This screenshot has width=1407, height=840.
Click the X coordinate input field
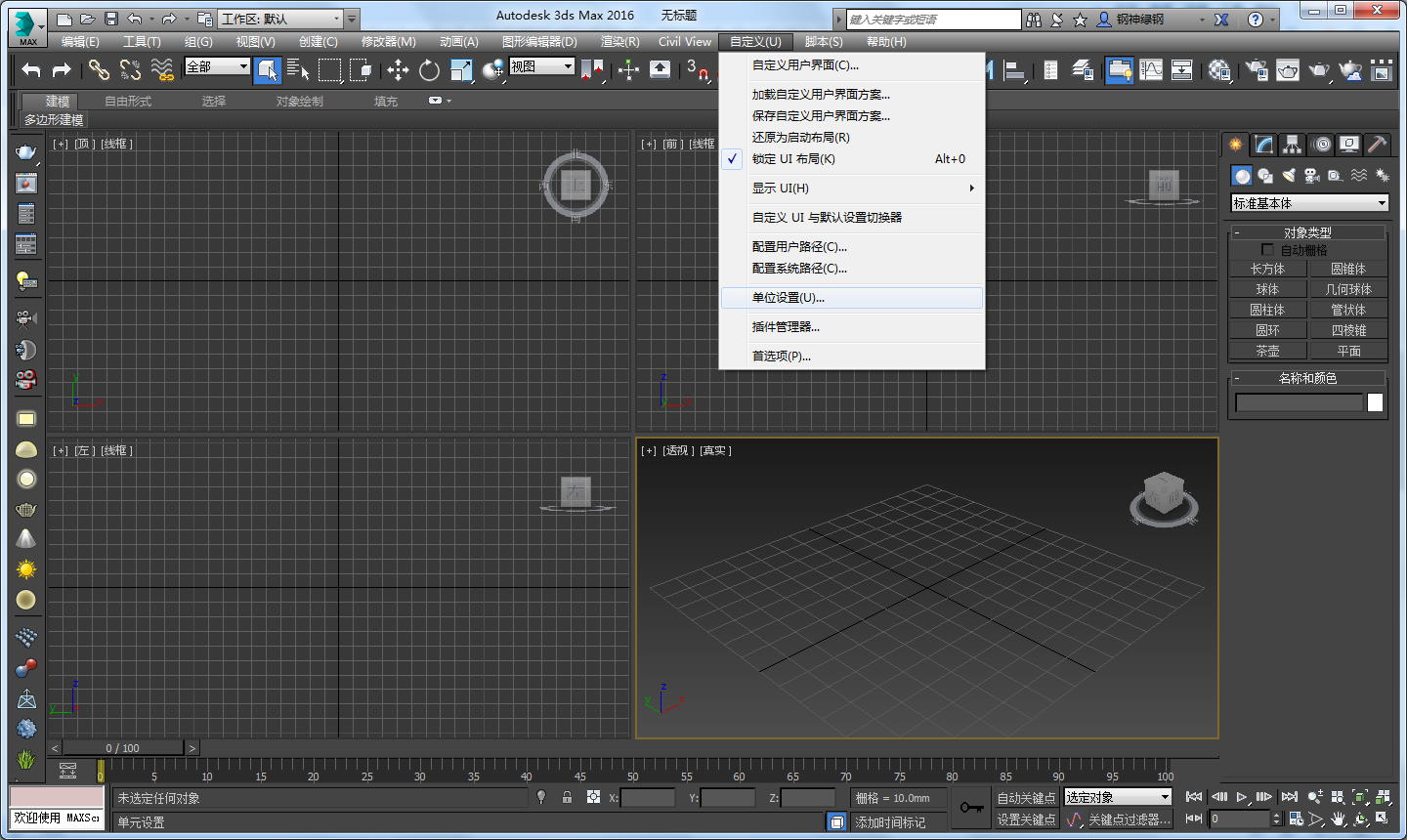pyautogui.click(x=648, y=798)
